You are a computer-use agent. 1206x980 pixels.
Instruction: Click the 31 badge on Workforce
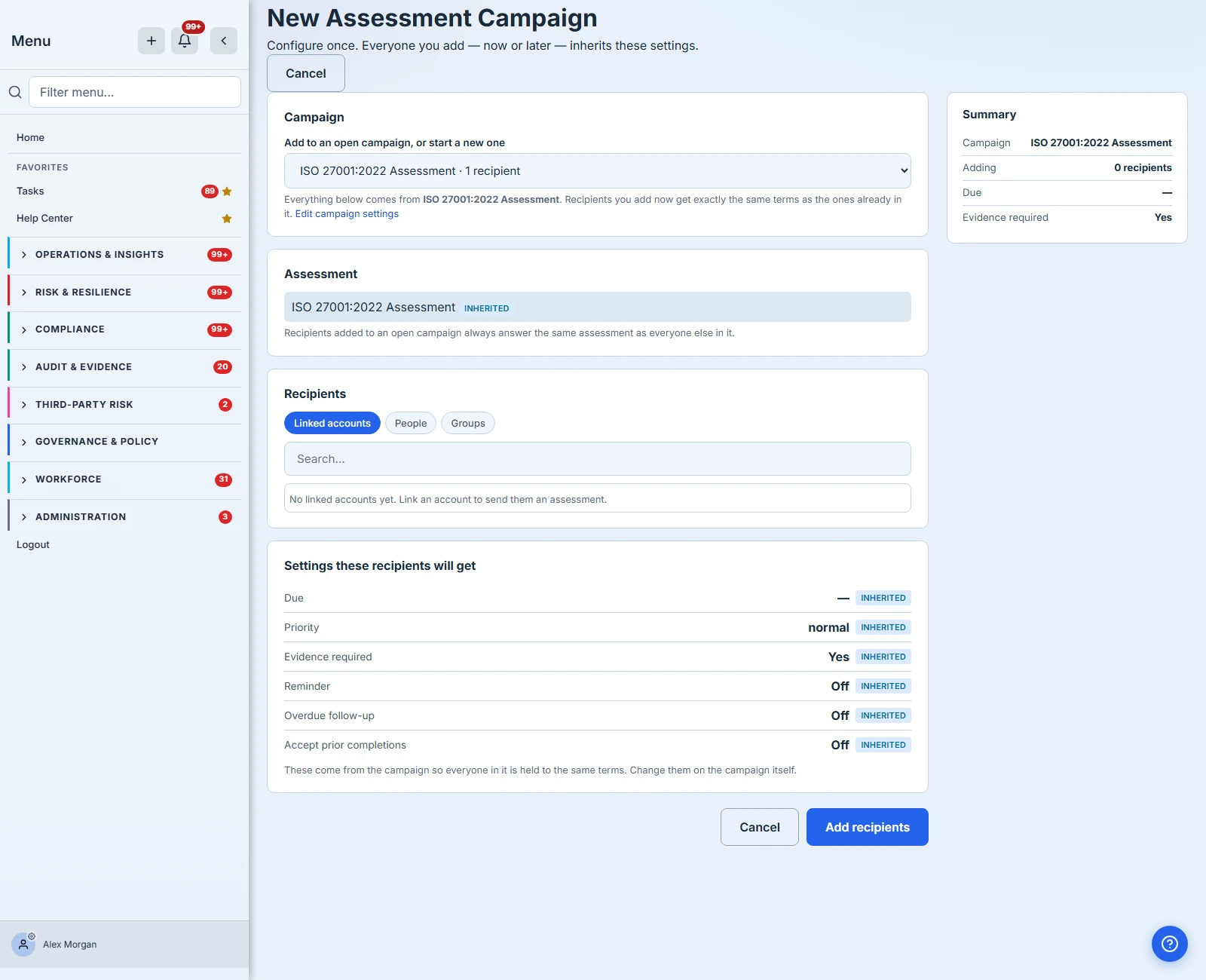click(x=224, y=479)
